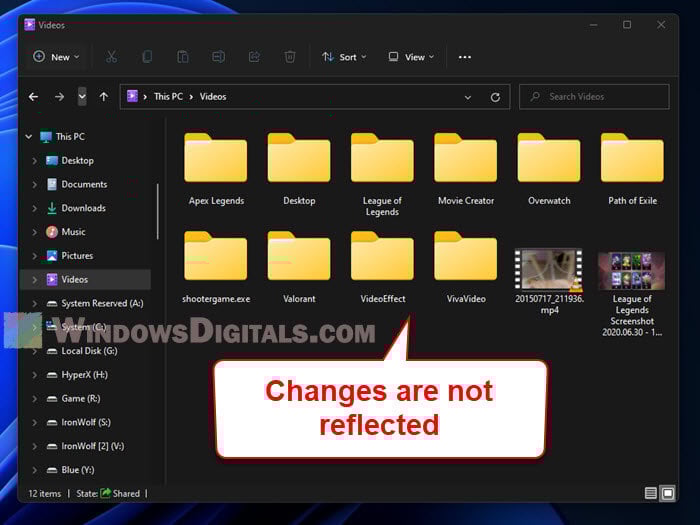The width and height of the screenshot is (700, 525).
Task: Open Documents in the sidebar
Action: pos(77,184)
